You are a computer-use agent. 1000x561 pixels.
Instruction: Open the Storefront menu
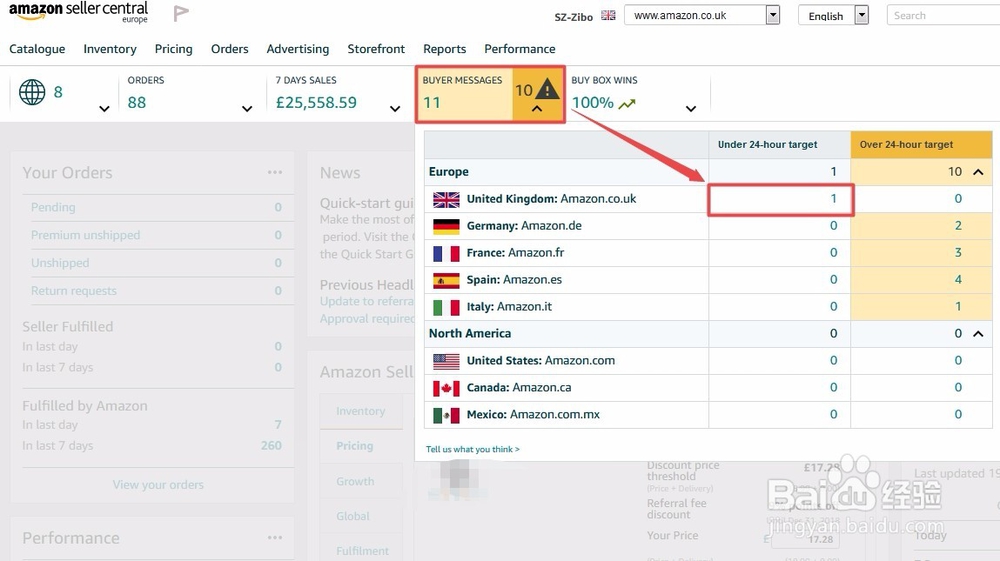[x=376, y=49]
